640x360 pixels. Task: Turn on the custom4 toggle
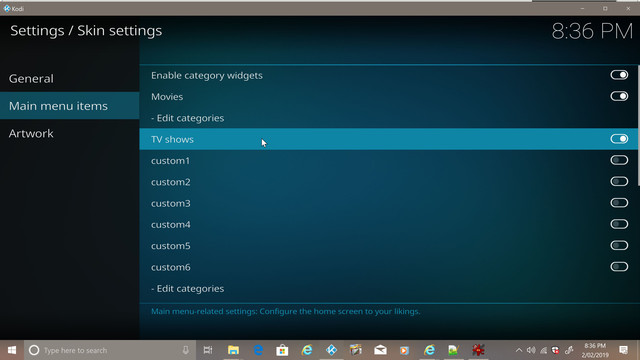[x=619, y=224]
